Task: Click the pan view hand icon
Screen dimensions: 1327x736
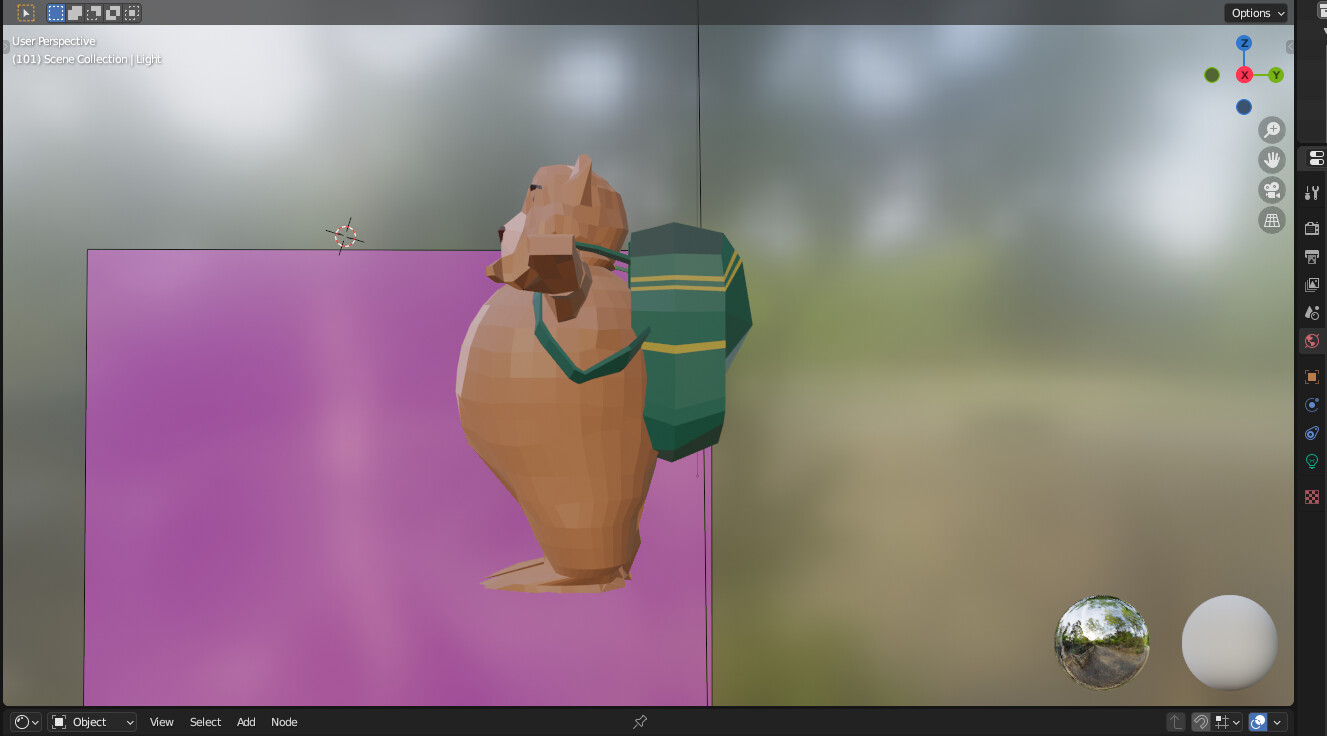Action: 1272,160
